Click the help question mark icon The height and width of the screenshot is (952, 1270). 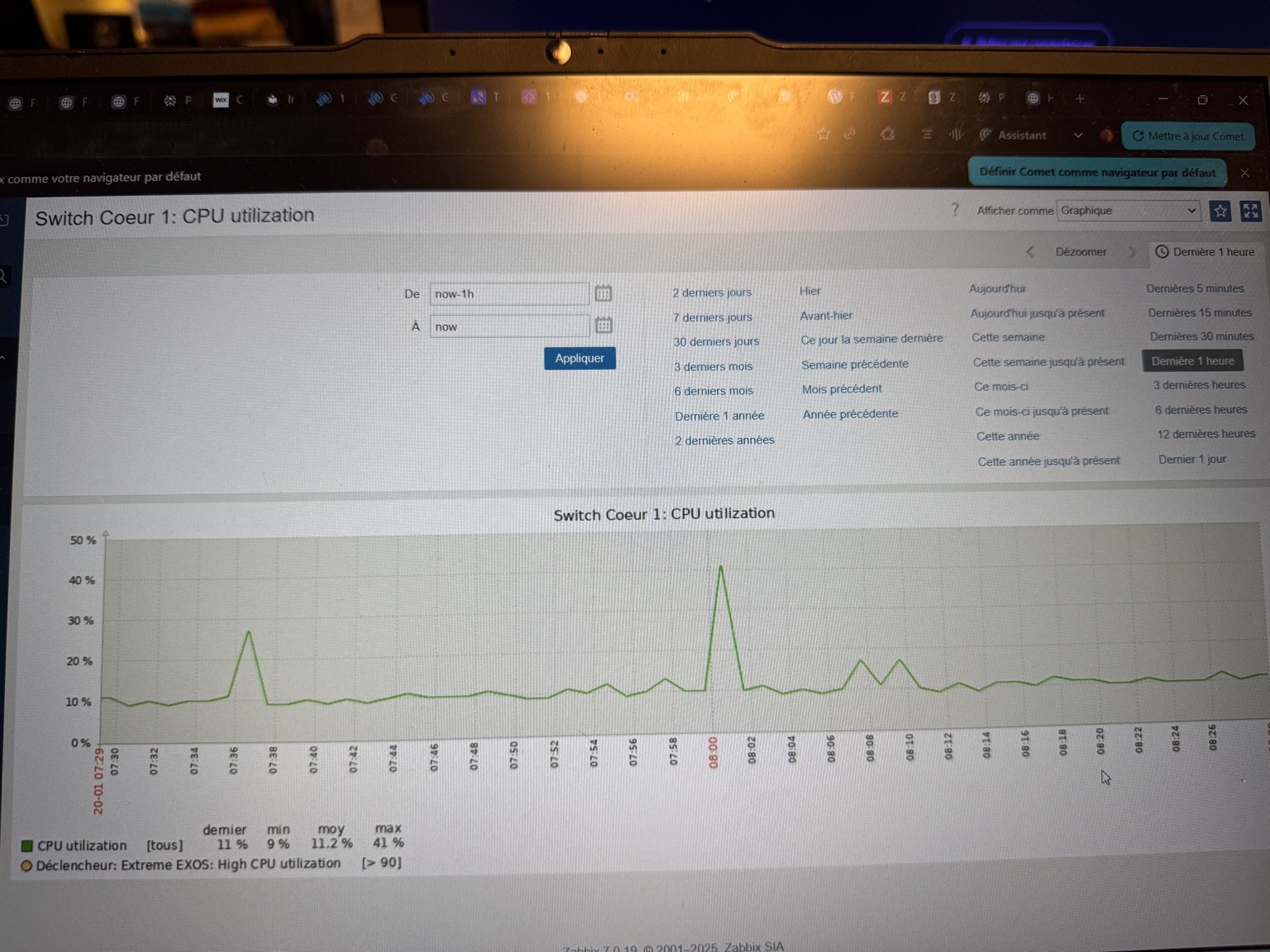[955, 211]
